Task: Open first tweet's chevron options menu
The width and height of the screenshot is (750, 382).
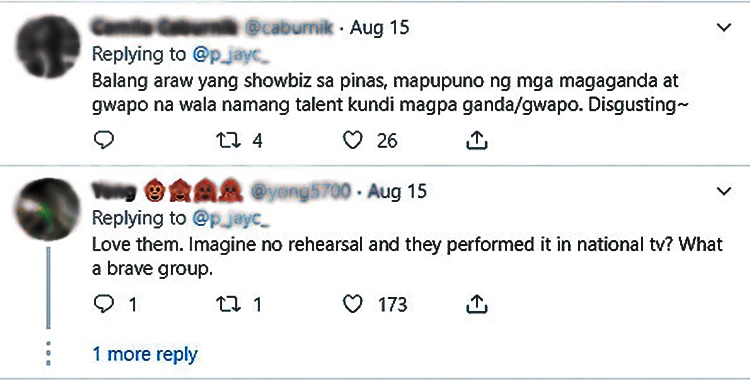Action: pos(724,28)
